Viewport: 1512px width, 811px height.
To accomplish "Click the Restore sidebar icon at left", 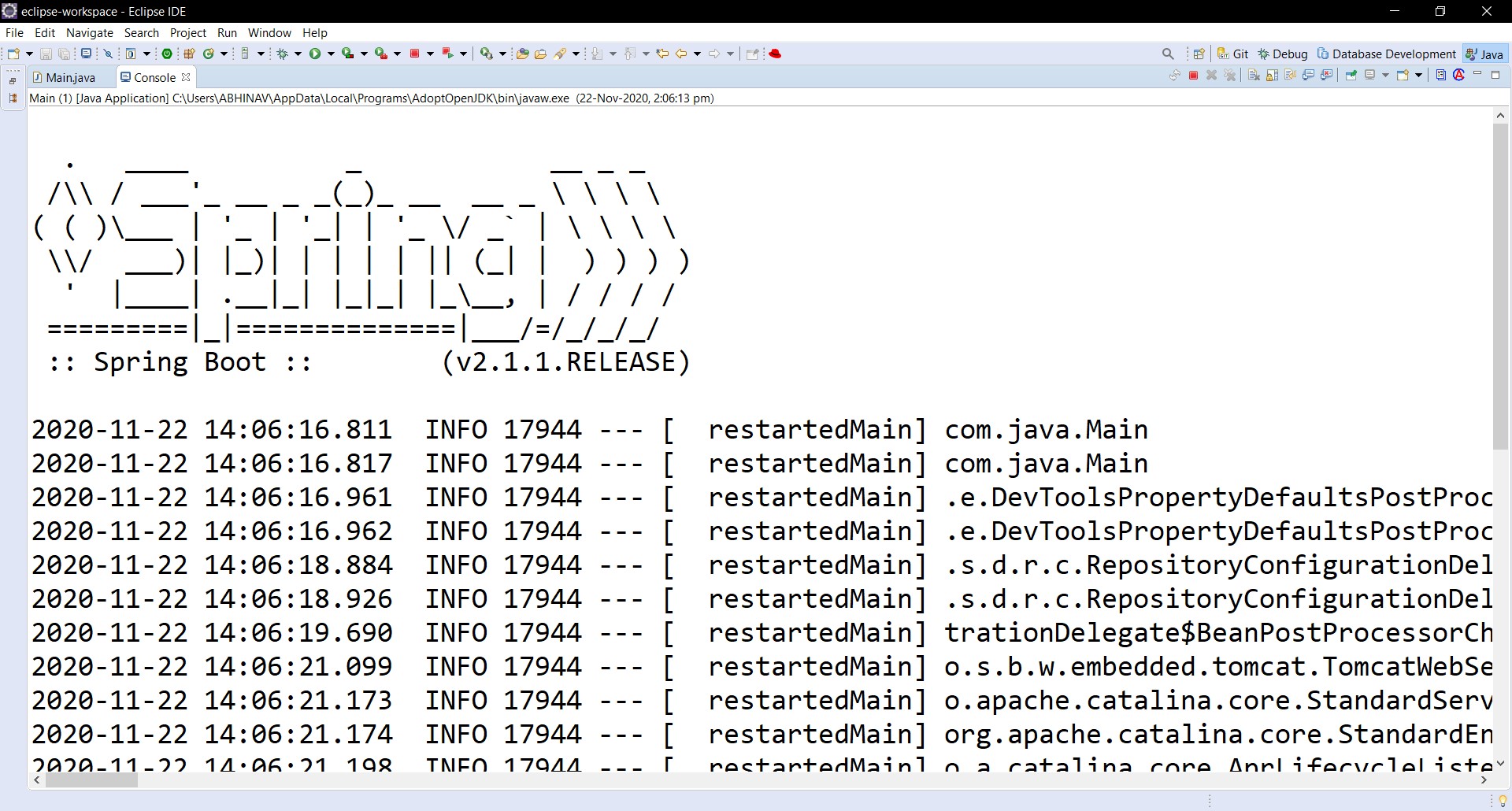I will click(13, 80).
